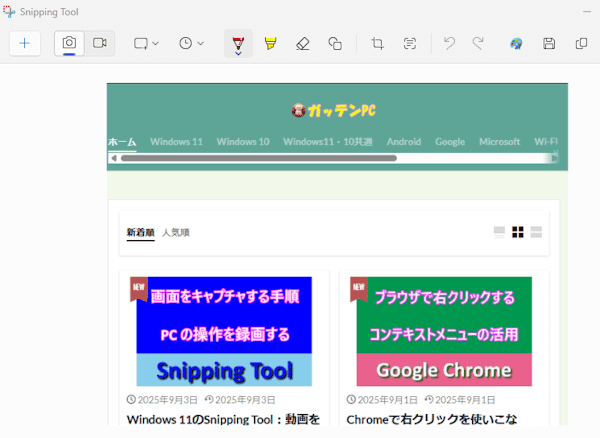Image resolution: width=600 pixels, height=438 pixels.
Task: Click the right arrow of navigation scrollbar
Action: click(x=554, y=158)
